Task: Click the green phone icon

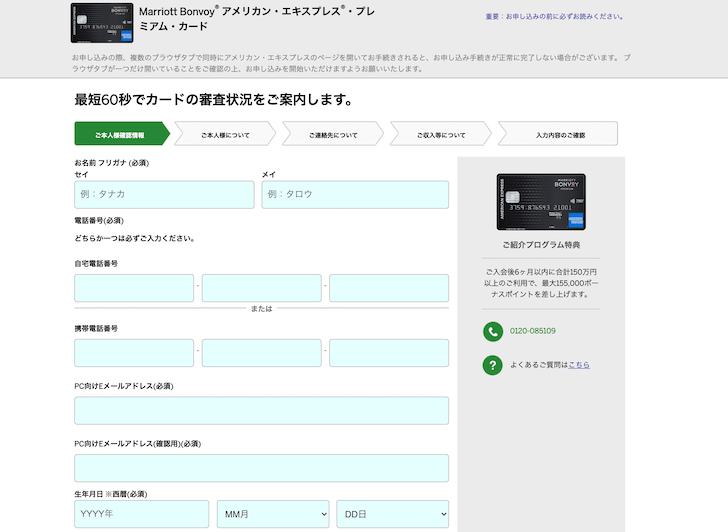Action: pyautogui.click(x=493, y=331)
